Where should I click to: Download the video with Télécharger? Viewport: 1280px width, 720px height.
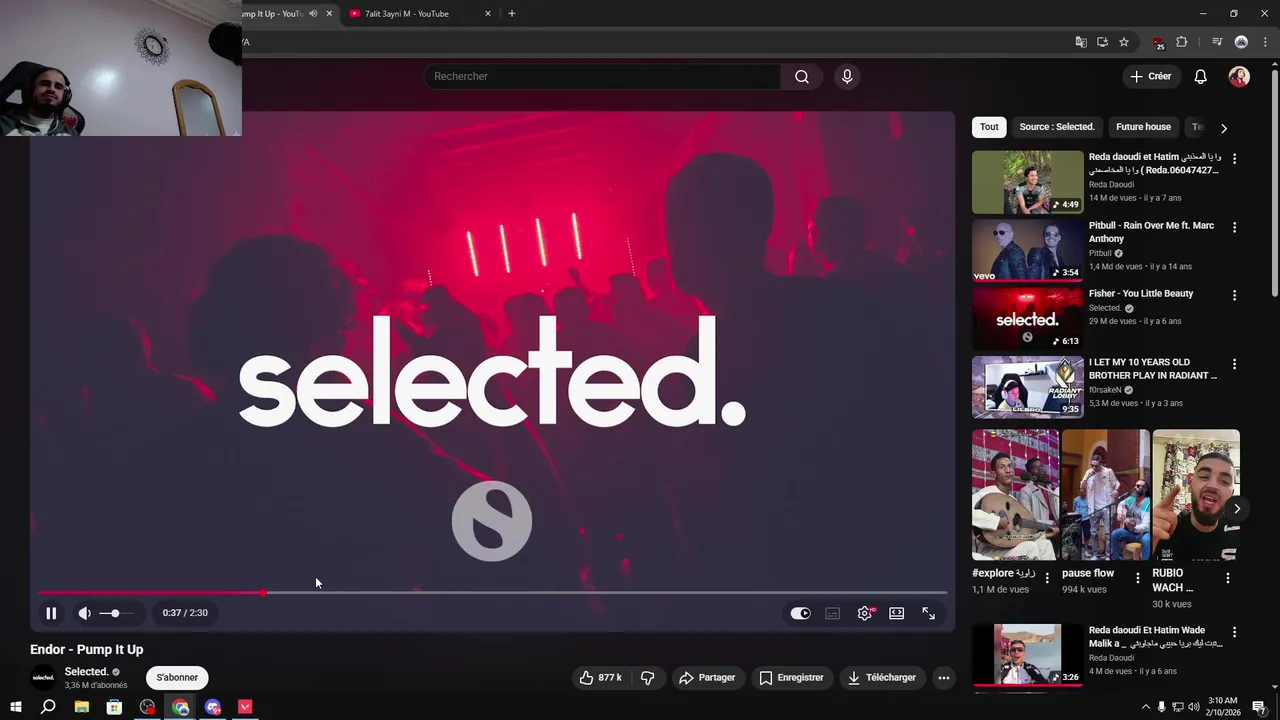[881, 678]
